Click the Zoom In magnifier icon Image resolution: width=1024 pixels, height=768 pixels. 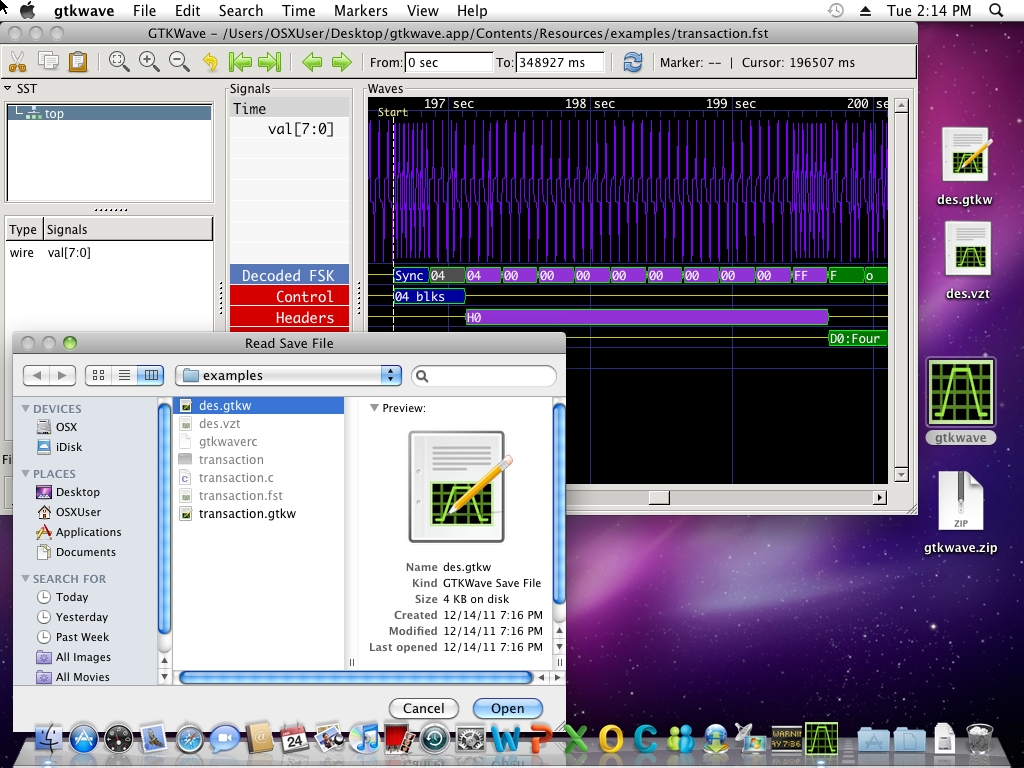coord(149,62)
